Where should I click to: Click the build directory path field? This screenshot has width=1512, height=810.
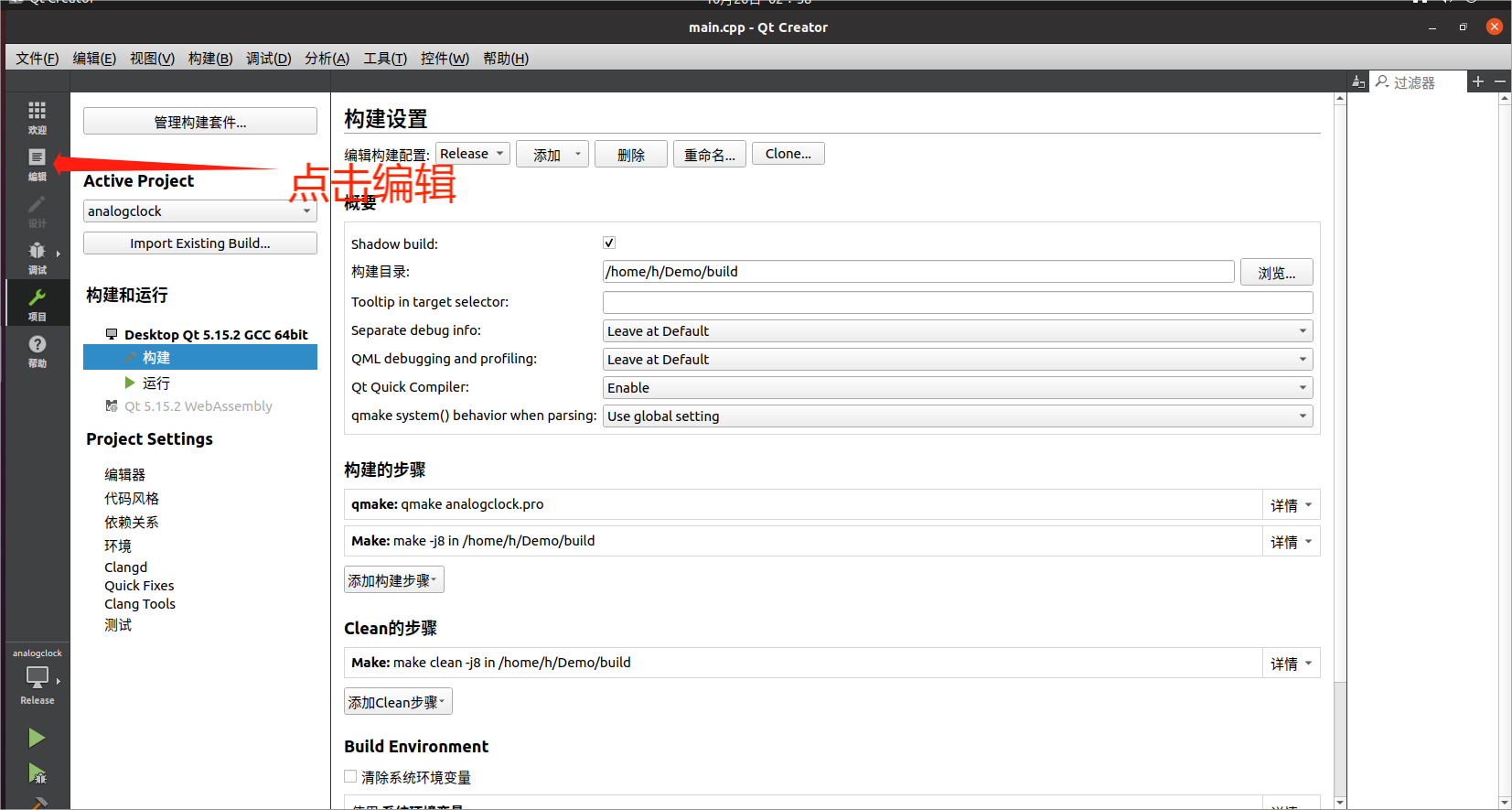click(918, 272)
